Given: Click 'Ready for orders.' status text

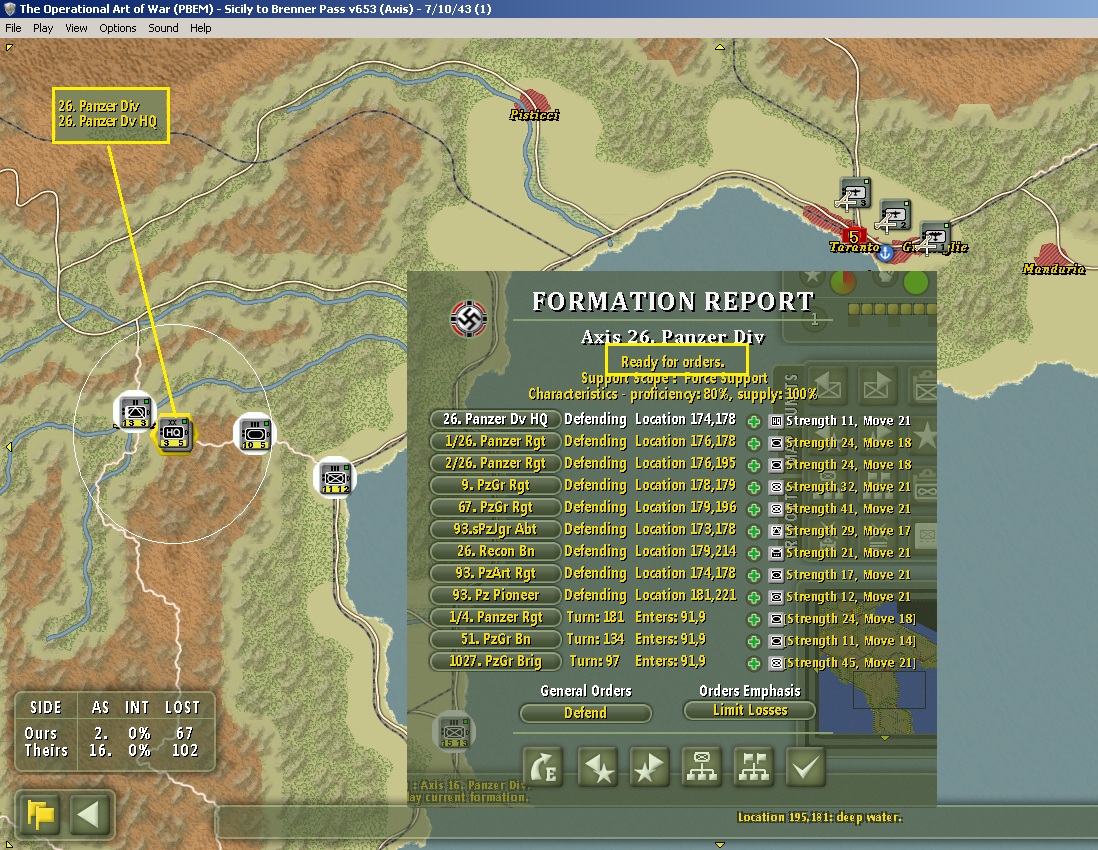Looking at the screenshot, I should 673,362.
